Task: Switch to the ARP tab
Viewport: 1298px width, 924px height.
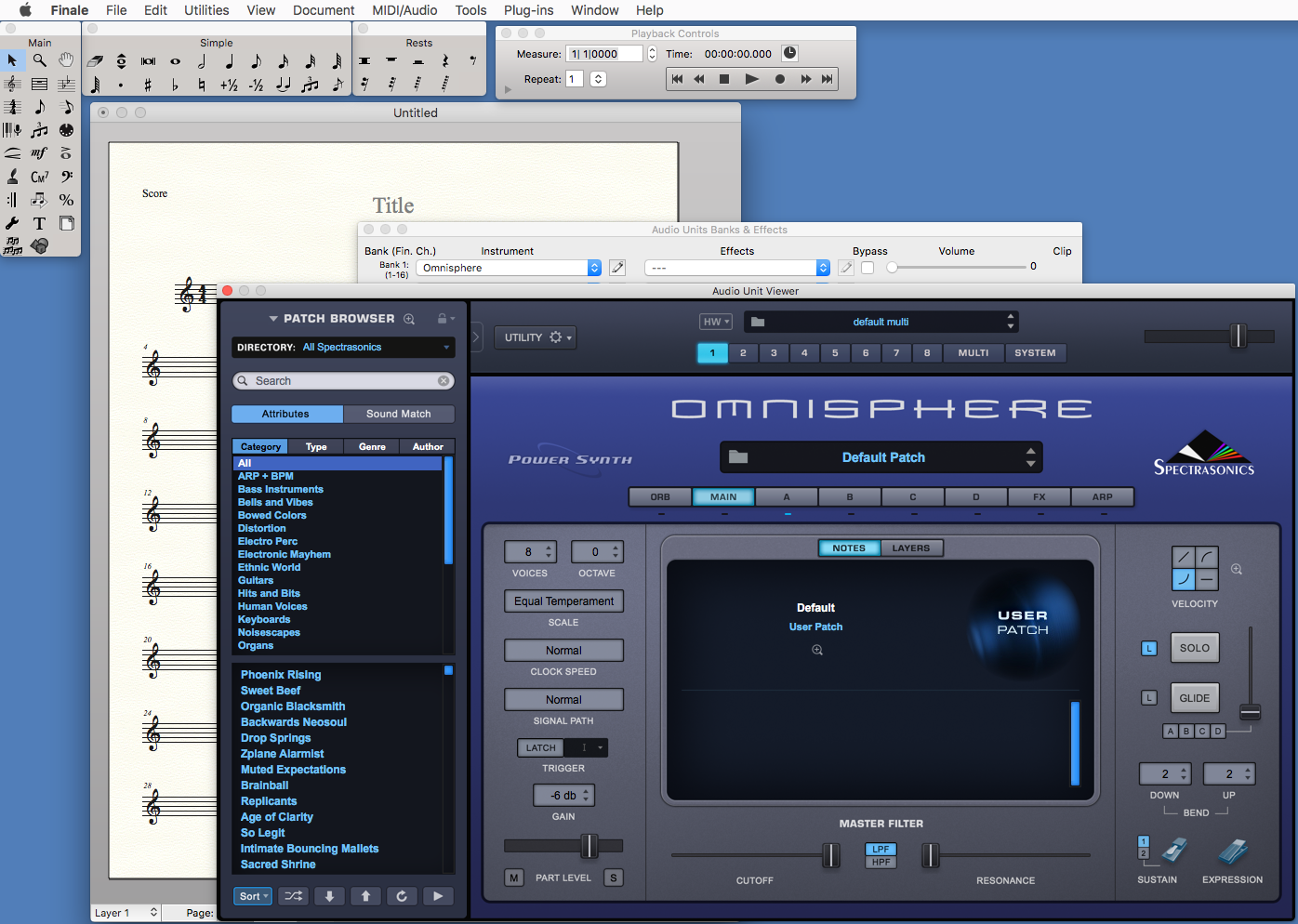Action: (1102, 497)
